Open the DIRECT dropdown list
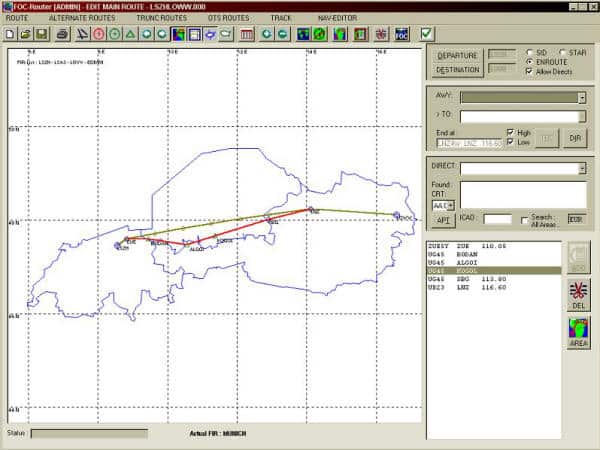The width and height of the screenshot is (600, 450). tap(581, 168)
